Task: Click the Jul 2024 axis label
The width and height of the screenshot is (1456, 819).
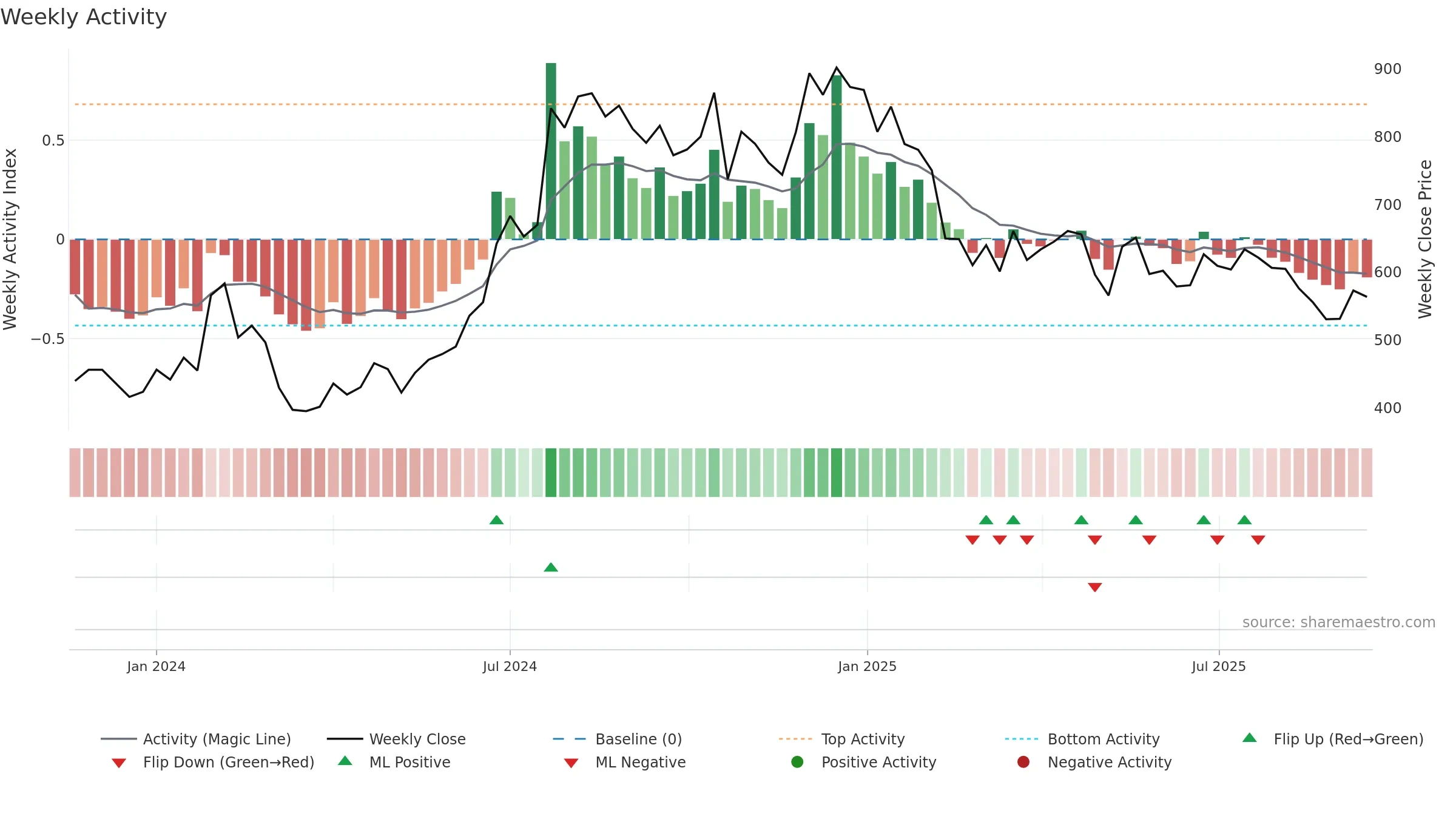Action: click(510, 666)
